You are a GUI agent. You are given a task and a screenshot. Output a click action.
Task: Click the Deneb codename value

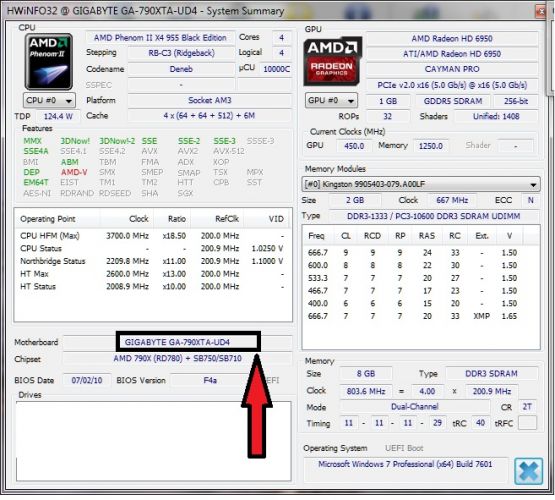point(181,69)
